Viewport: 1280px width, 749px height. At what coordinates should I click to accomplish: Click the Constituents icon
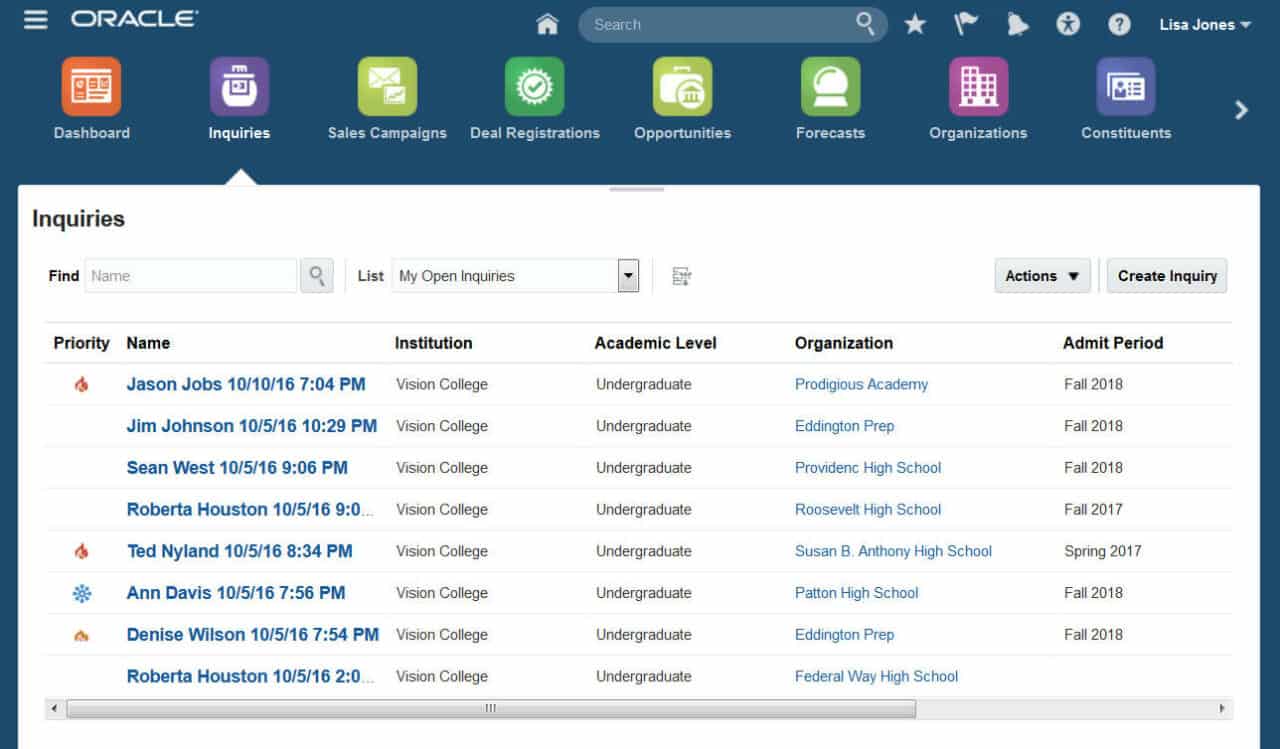(1125, 86)
